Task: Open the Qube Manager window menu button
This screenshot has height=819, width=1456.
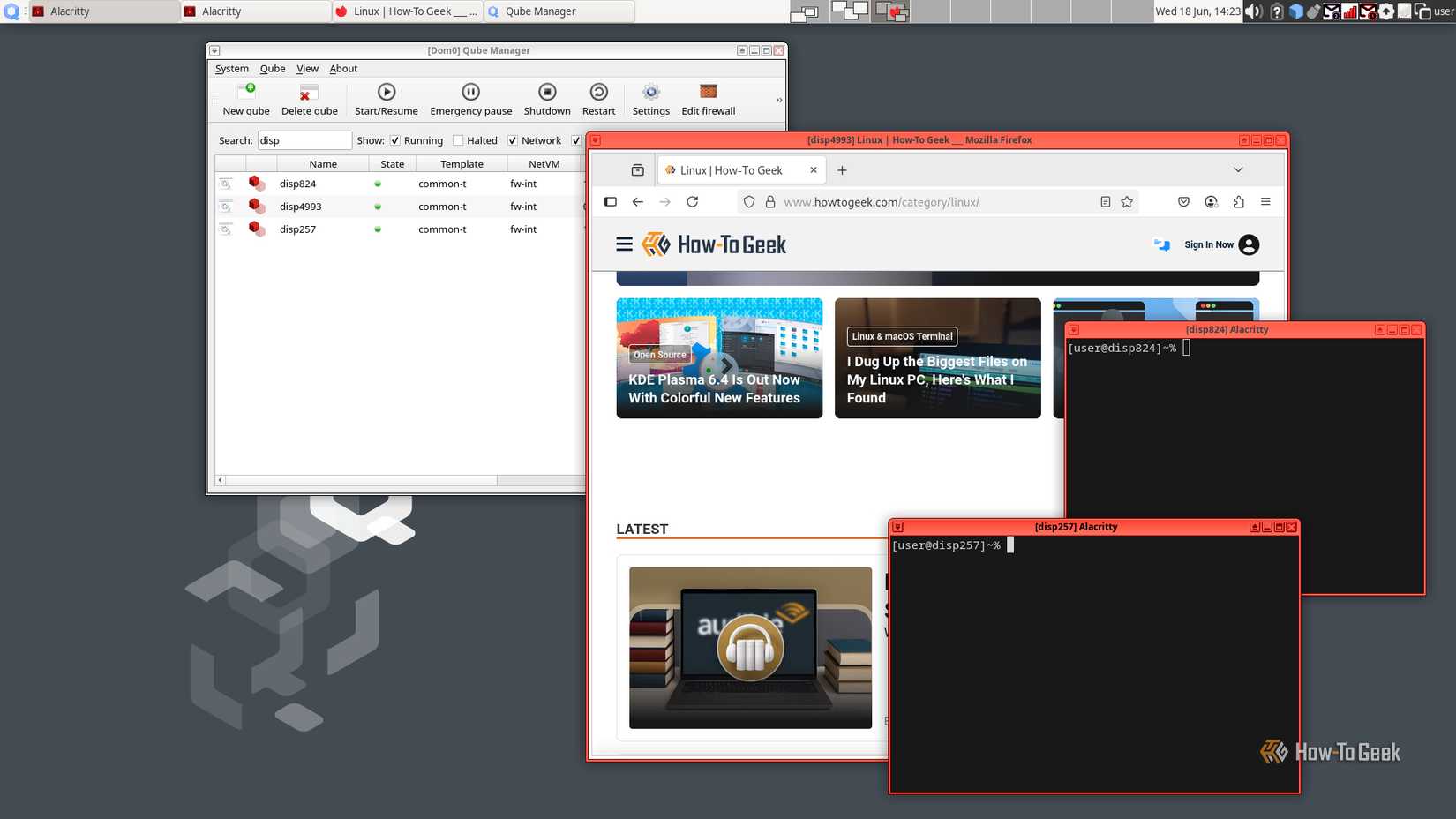Action: point(213,50)
